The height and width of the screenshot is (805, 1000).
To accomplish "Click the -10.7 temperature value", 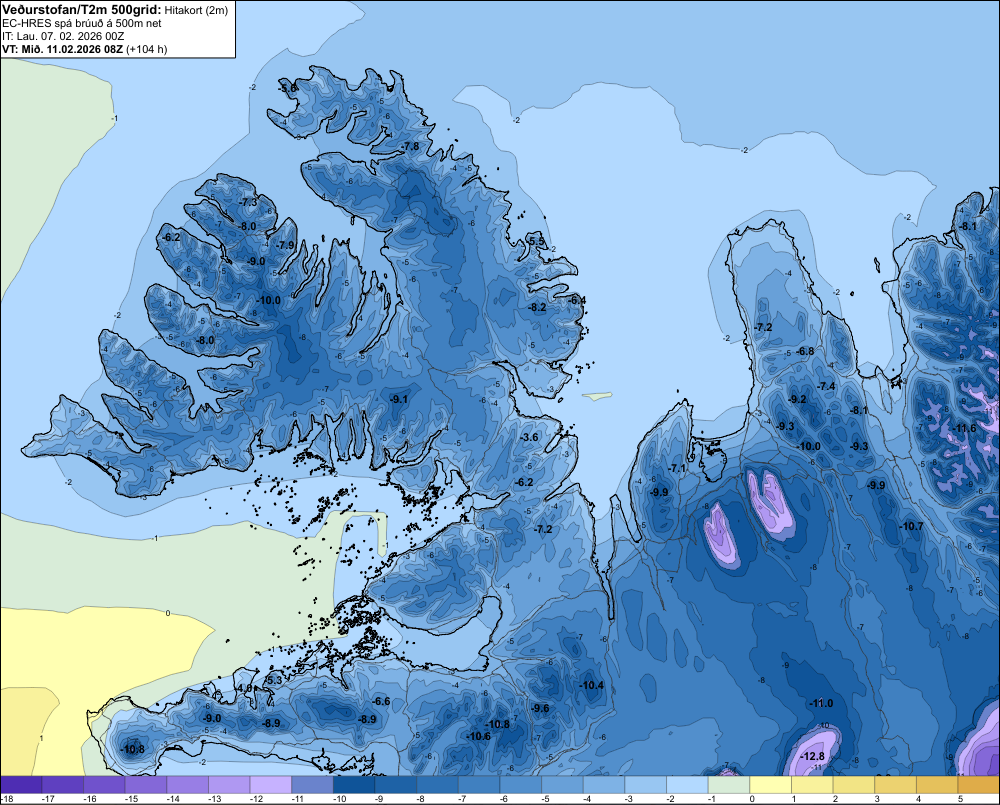I will click(x=911, y=526).
